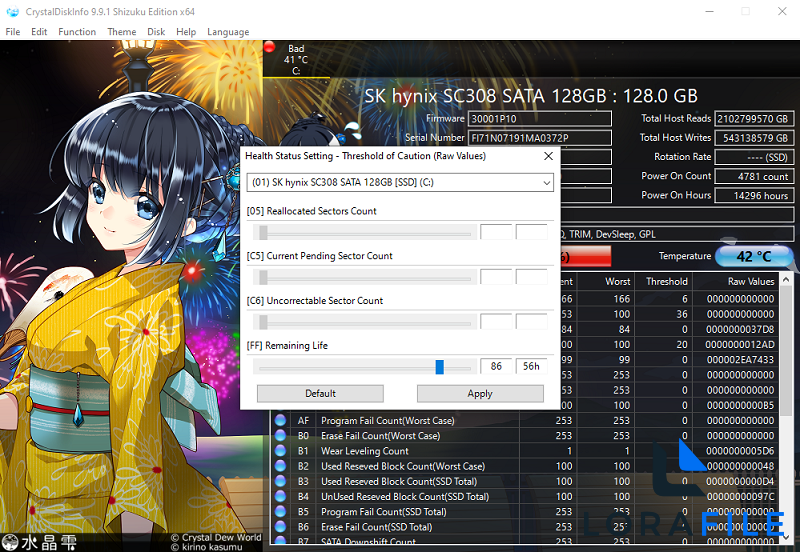Click the raw value 0000000037D8
The width and height of the screenshot is (800, 552).
pyautogui.click(x=740, y=329)
